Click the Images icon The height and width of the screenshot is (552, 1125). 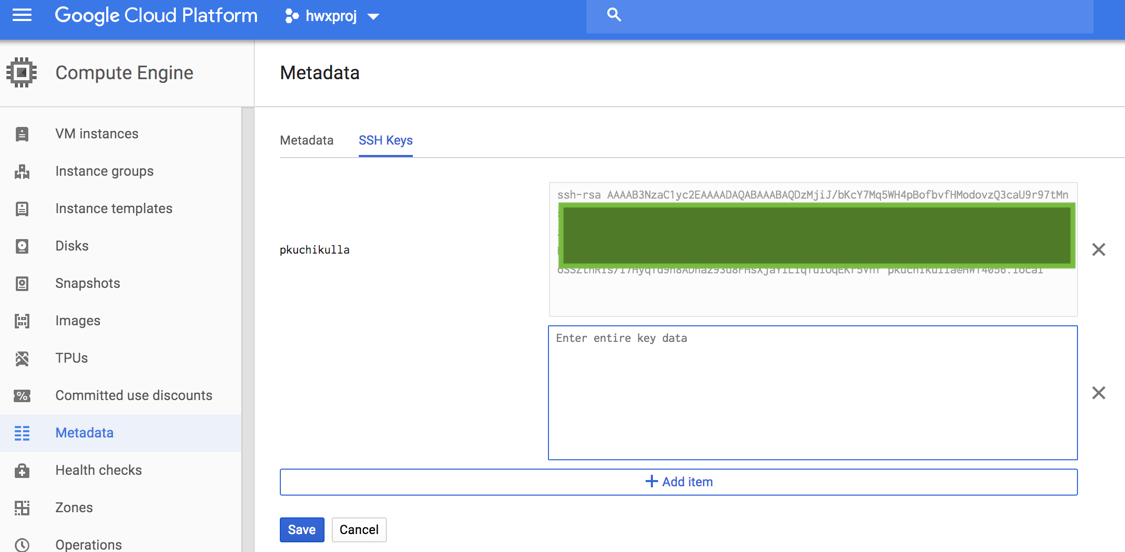(x=22, y=321)
